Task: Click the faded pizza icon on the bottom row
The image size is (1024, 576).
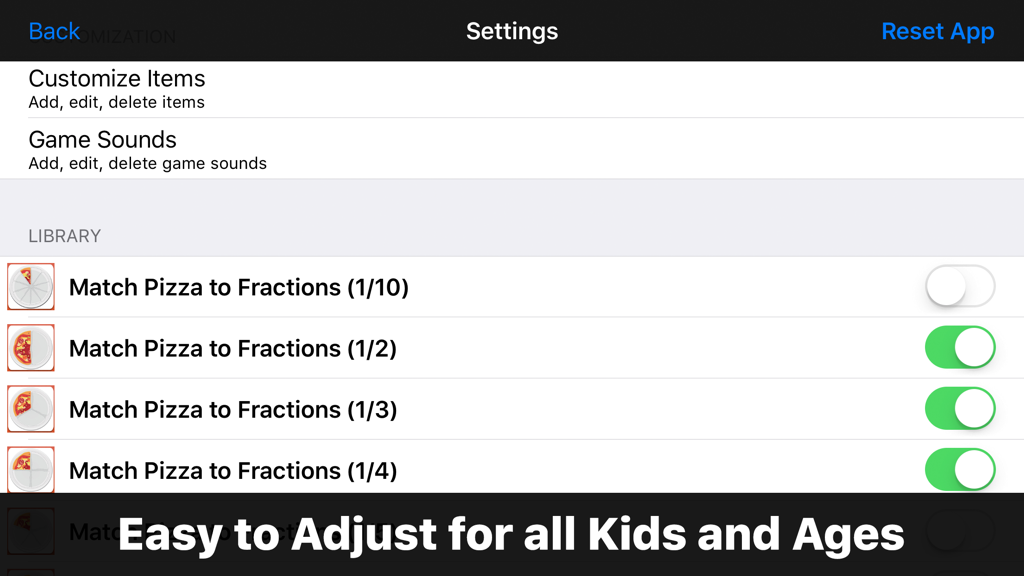Action: click(30, 531)
